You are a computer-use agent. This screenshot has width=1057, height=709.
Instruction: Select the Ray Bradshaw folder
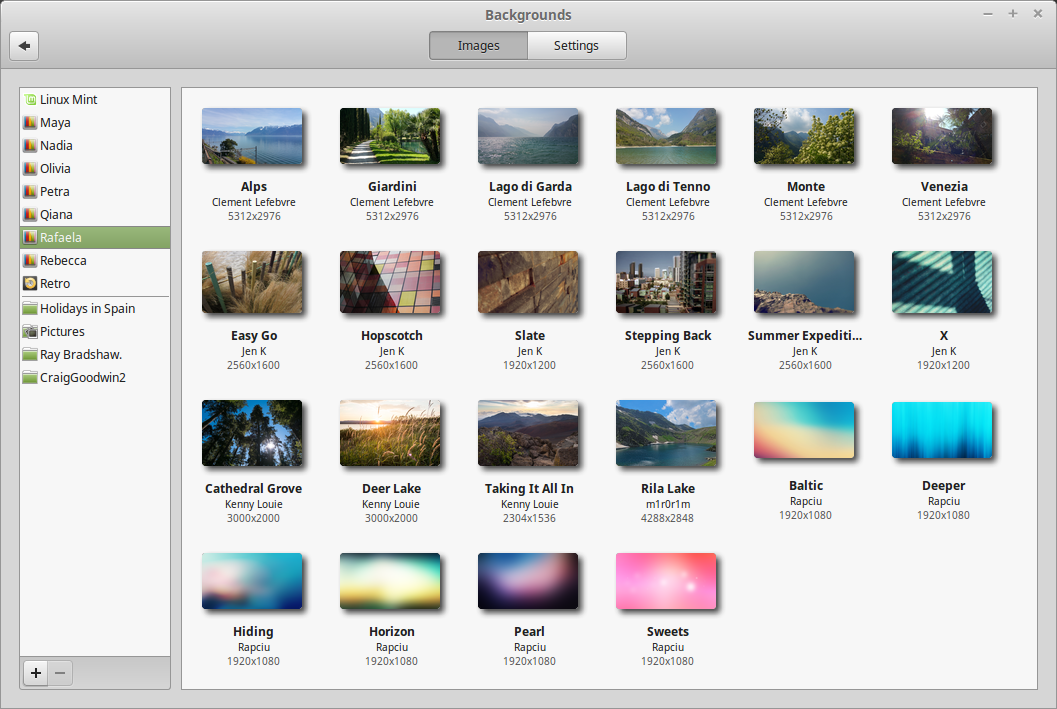click(x=95, y=354)
